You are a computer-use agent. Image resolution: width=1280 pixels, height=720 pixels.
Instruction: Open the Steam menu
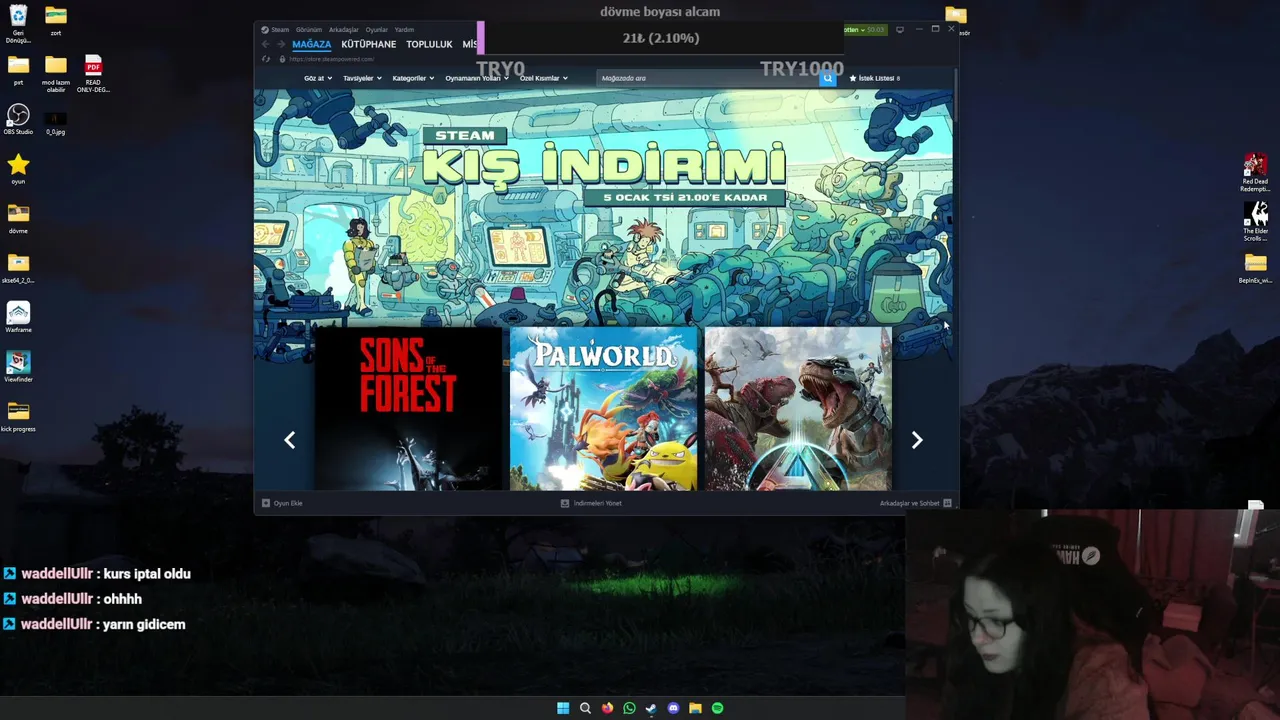(275, 29)
